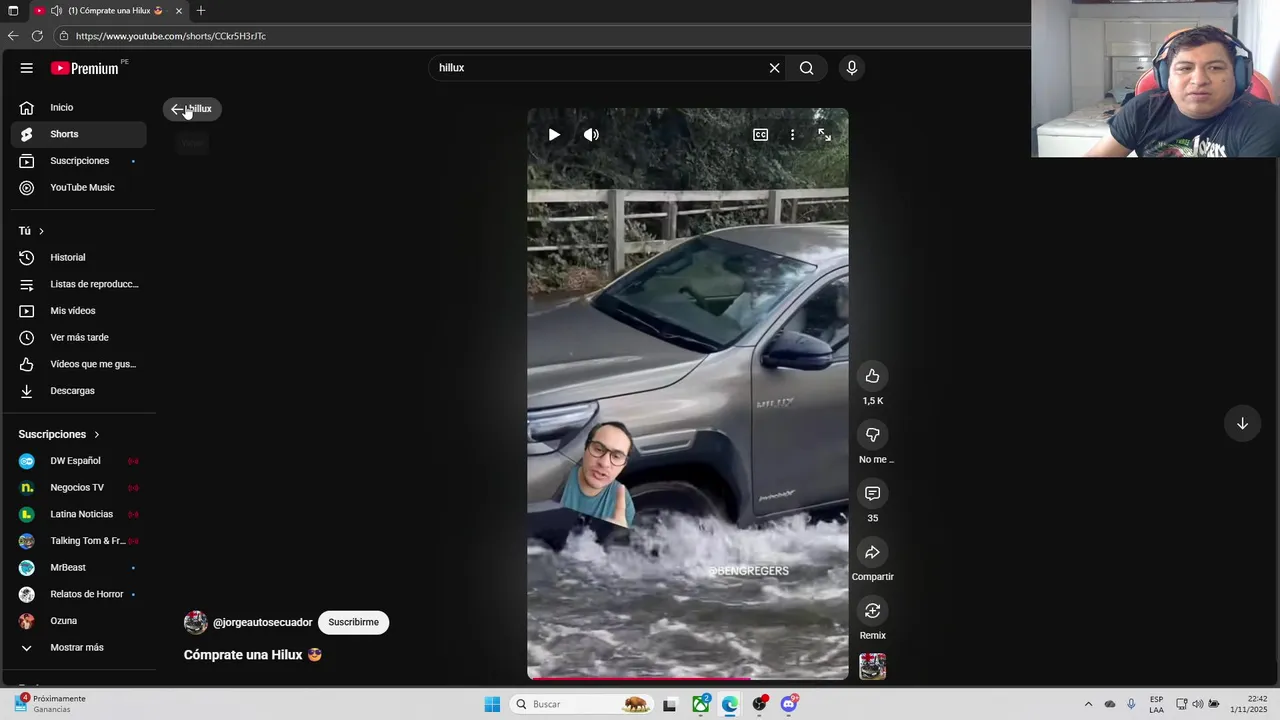1280x720 pixels.
Task: Open Ver más tarde in sidebar
Action: click(x=78, y=337)
